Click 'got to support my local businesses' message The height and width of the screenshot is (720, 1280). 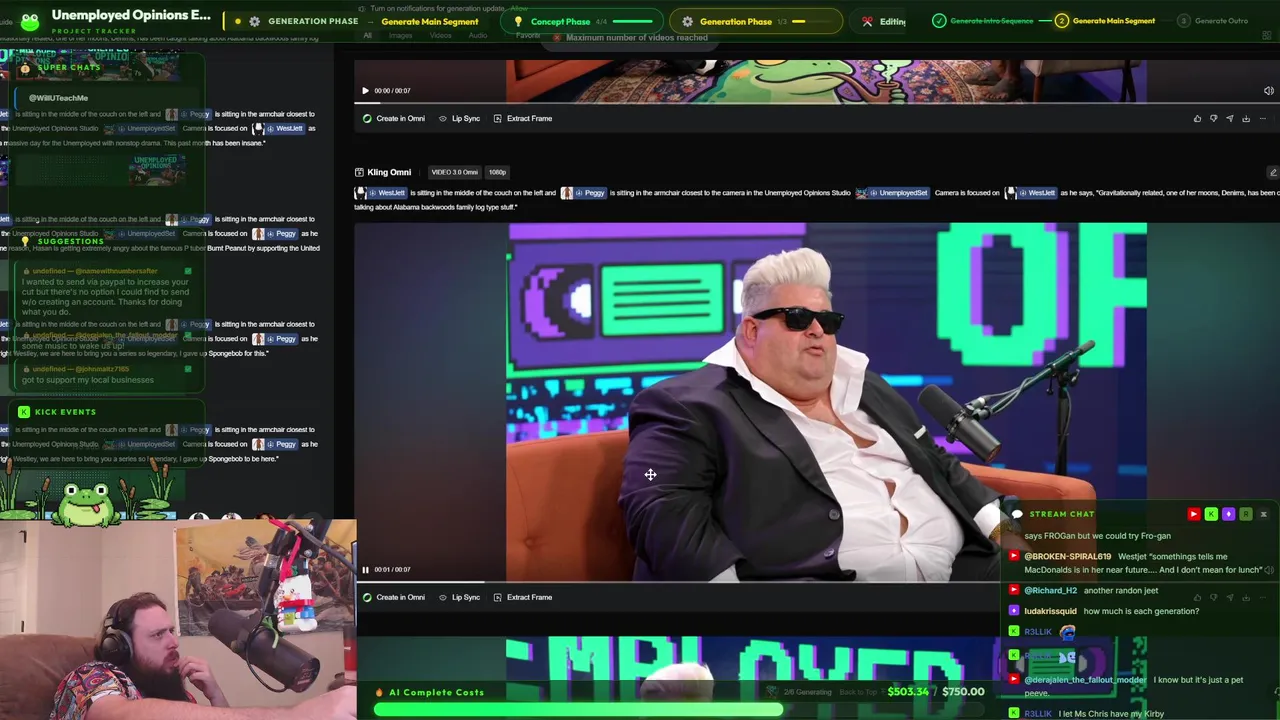pos(88,380)
